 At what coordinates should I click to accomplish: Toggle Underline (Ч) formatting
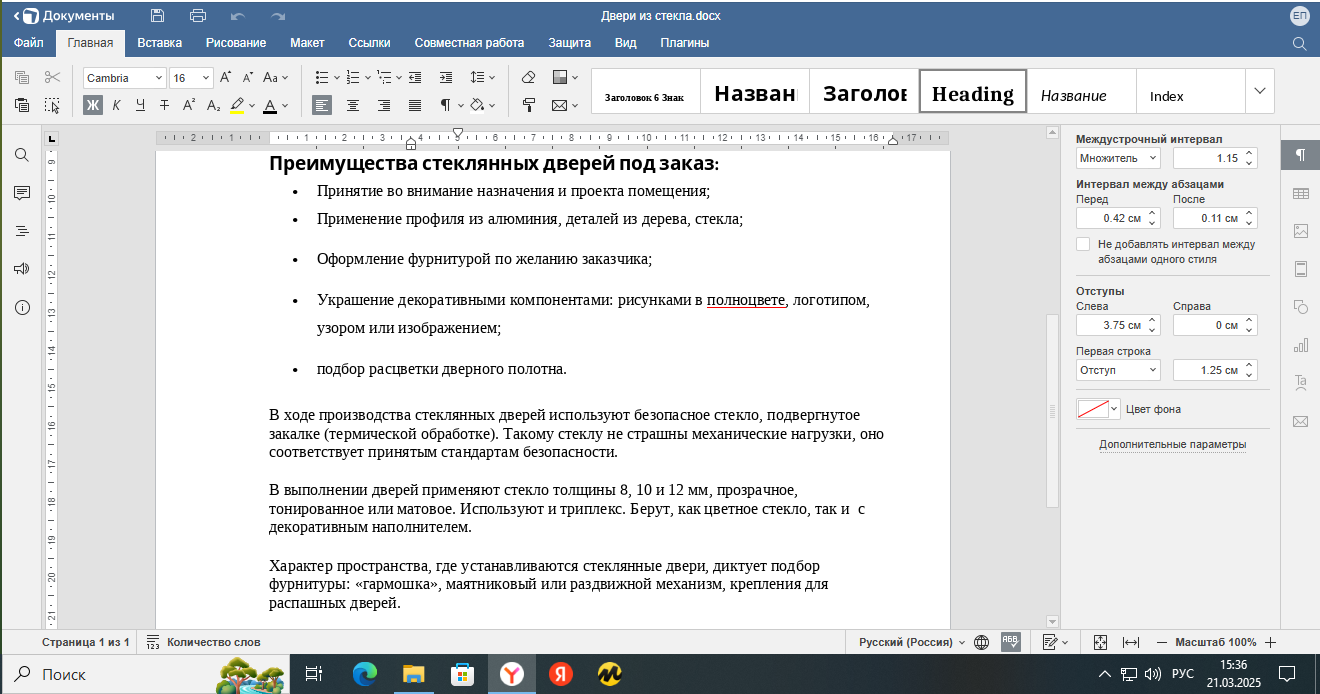click(140, 105)
